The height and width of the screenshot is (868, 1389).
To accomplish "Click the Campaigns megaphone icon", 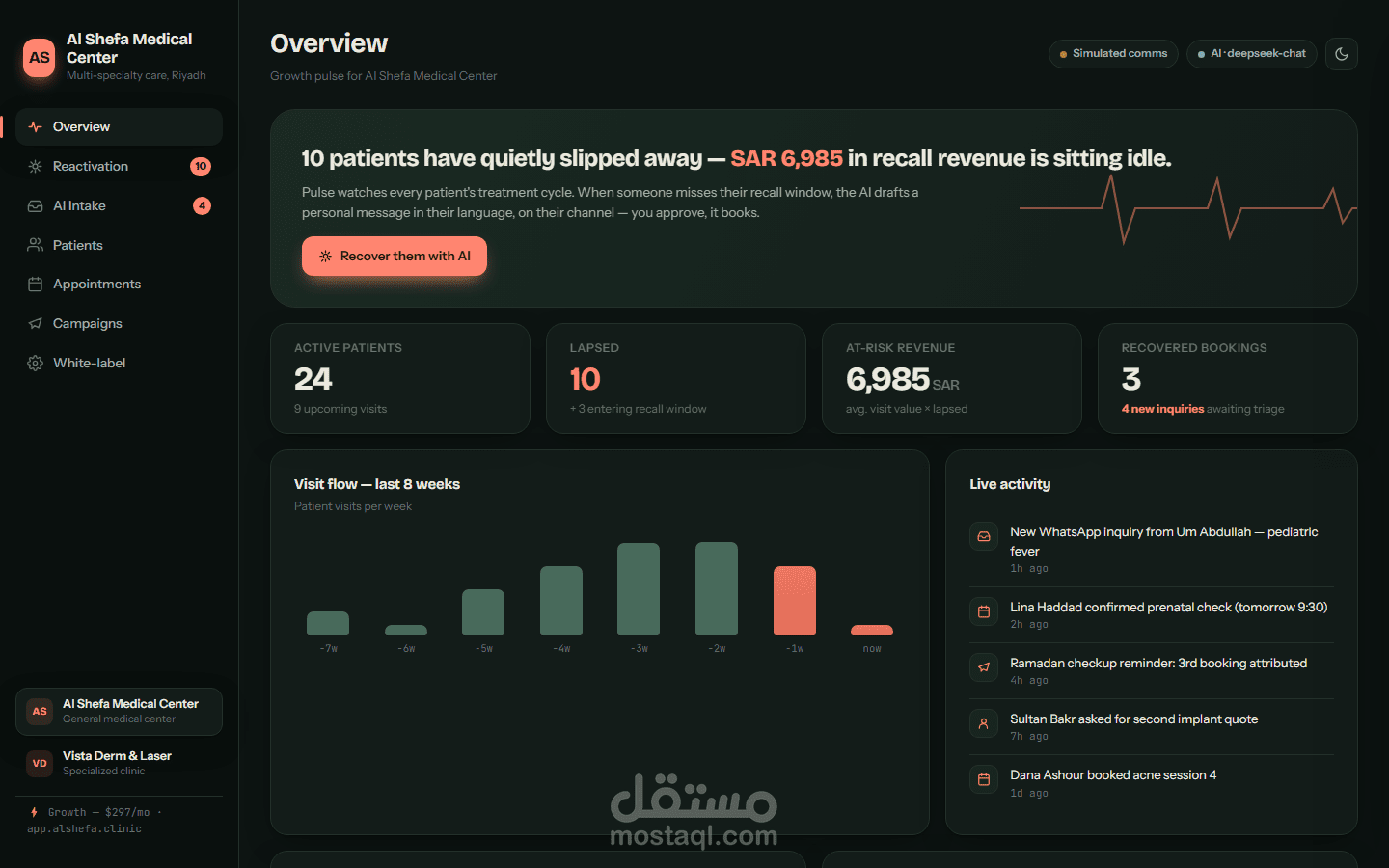I will [36, 324].
